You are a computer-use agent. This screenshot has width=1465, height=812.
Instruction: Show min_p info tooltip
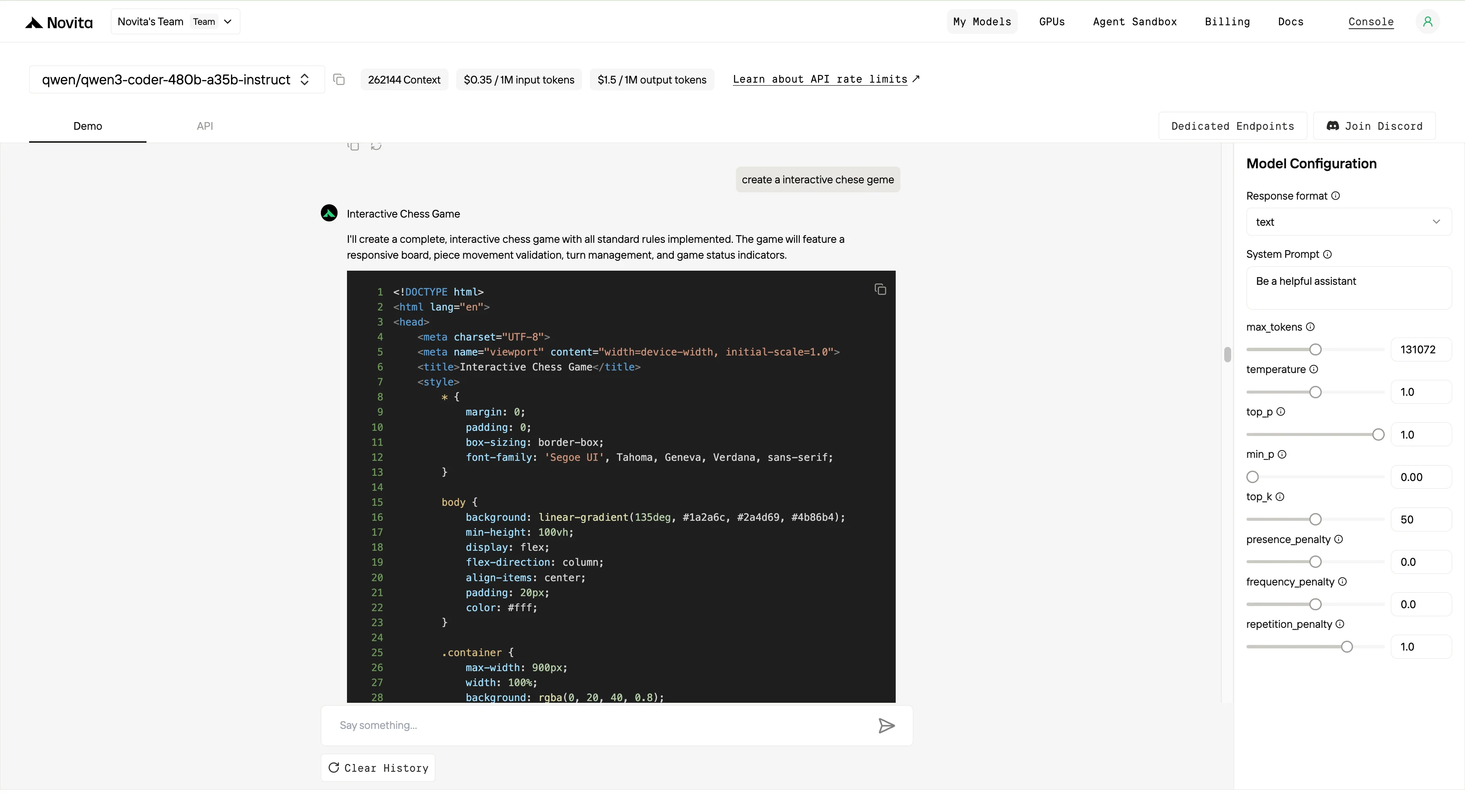1282,454
